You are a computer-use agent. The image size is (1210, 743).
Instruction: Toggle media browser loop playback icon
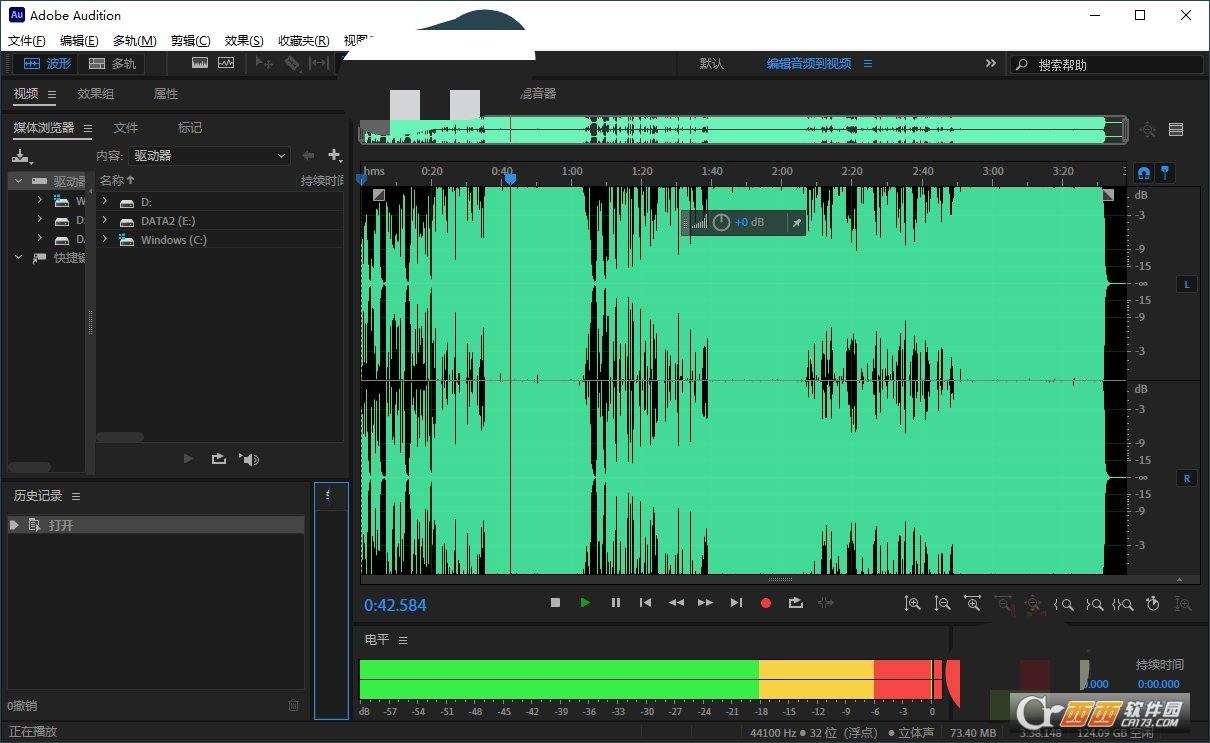pos(219,459)
